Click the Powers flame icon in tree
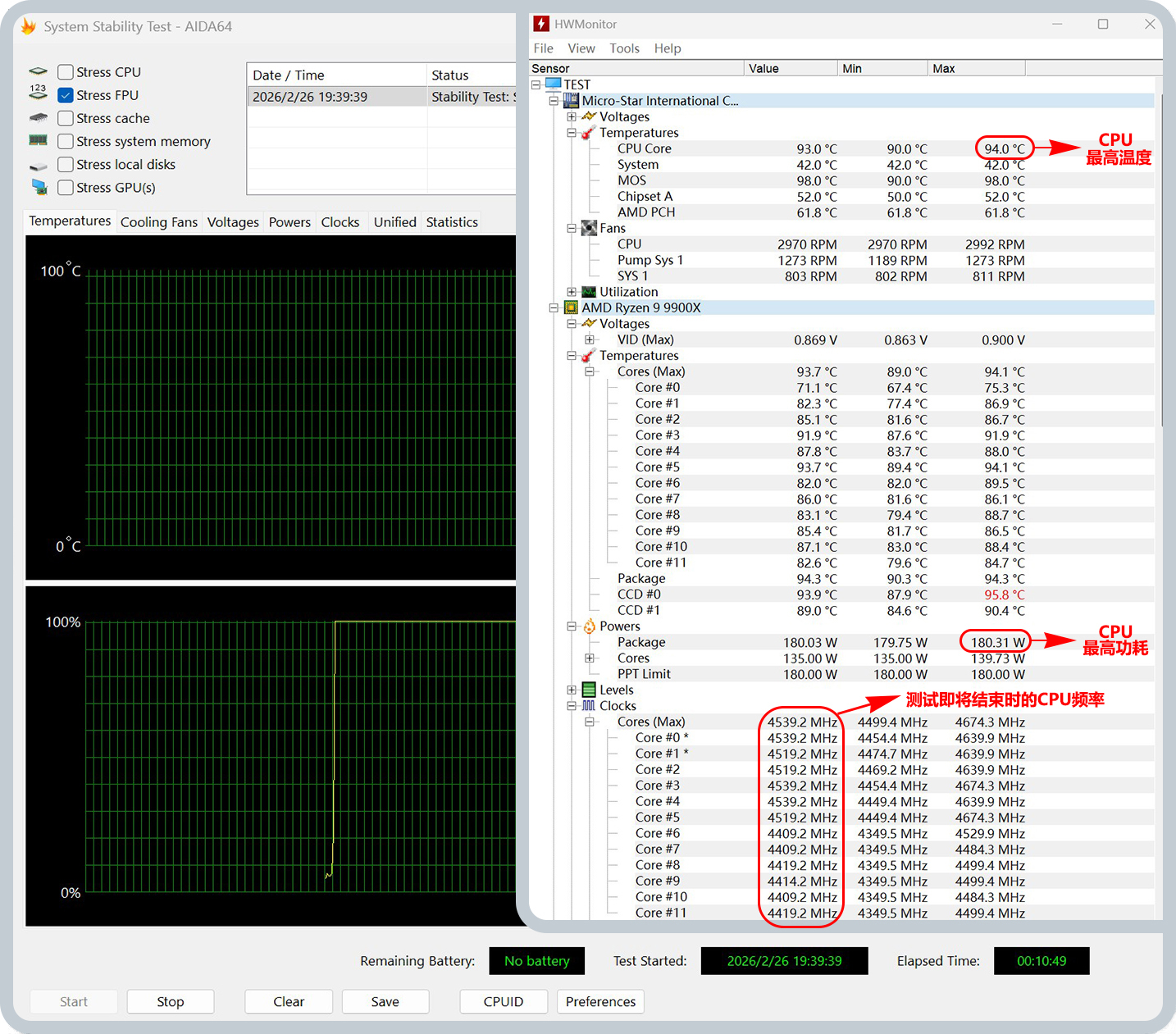Screen dimensions: 1176x1034 point(589,626)
